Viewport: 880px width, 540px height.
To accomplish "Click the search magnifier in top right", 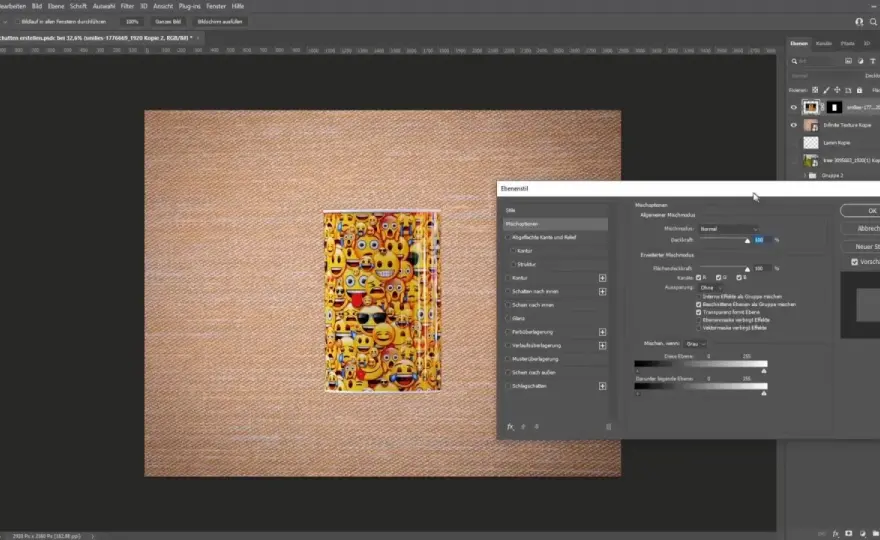I will (x=873, y=21).
